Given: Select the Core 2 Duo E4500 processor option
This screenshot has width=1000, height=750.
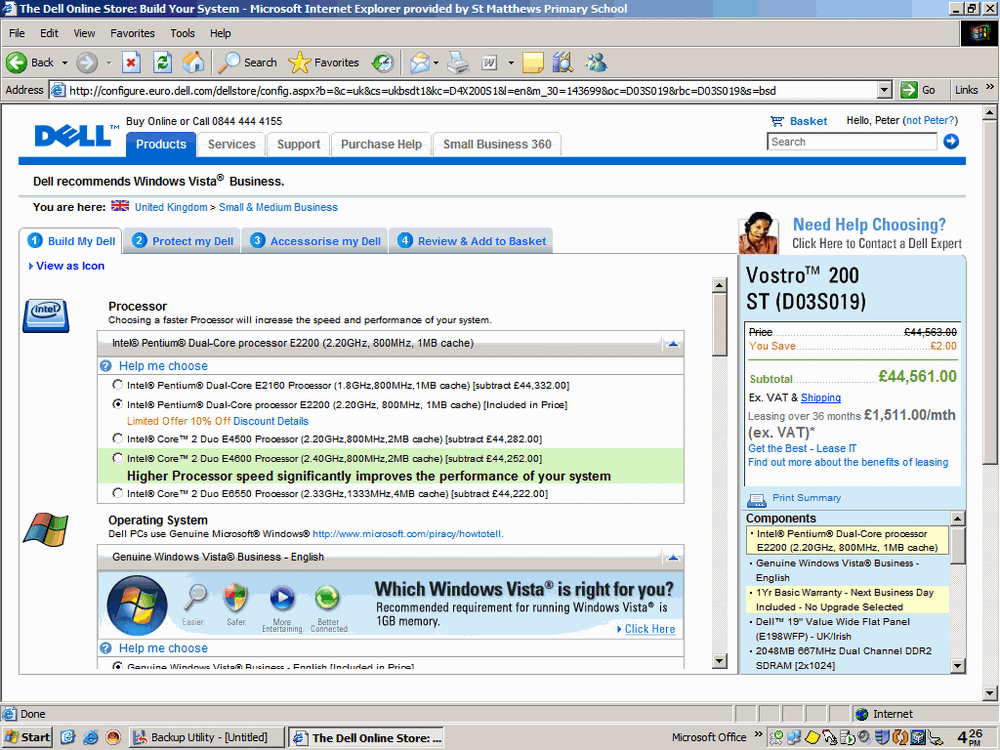Looking at the screenshot, I should [117, 438].
